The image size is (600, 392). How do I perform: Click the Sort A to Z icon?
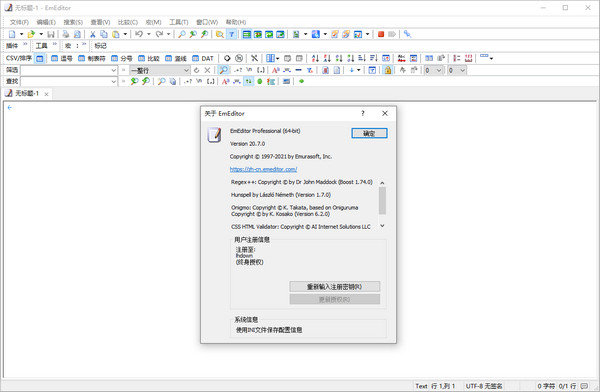coord(315,58)
